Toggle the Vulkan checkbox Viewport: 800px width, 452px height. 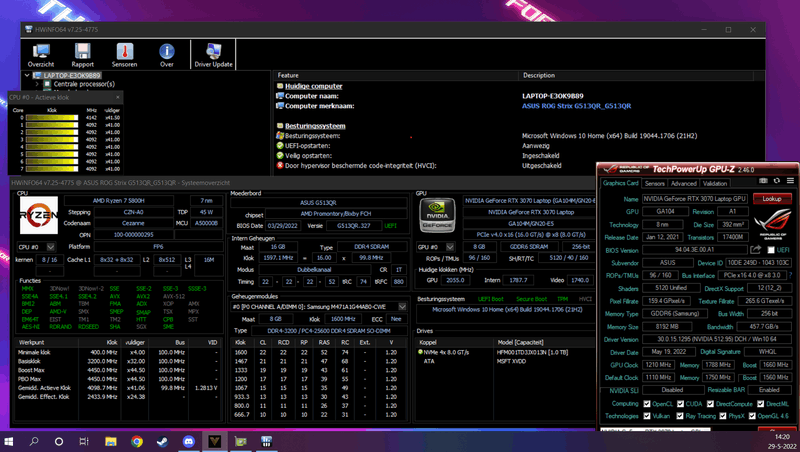tap(647, 416)
